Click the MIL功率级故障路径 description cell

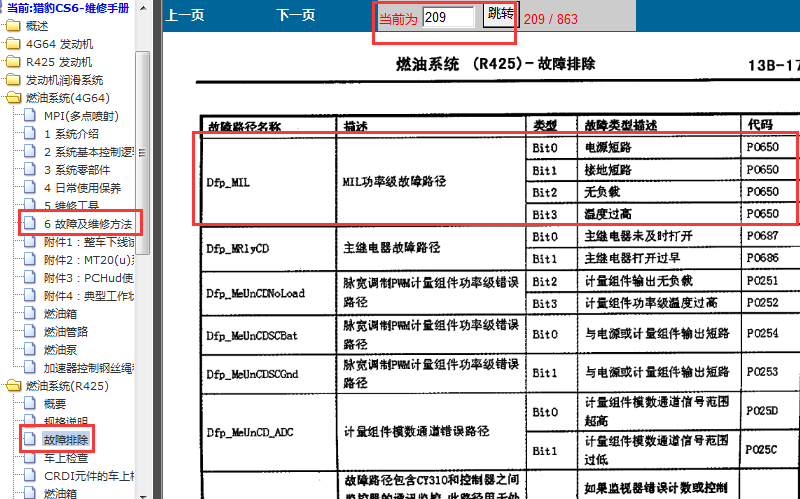[431, 181]
